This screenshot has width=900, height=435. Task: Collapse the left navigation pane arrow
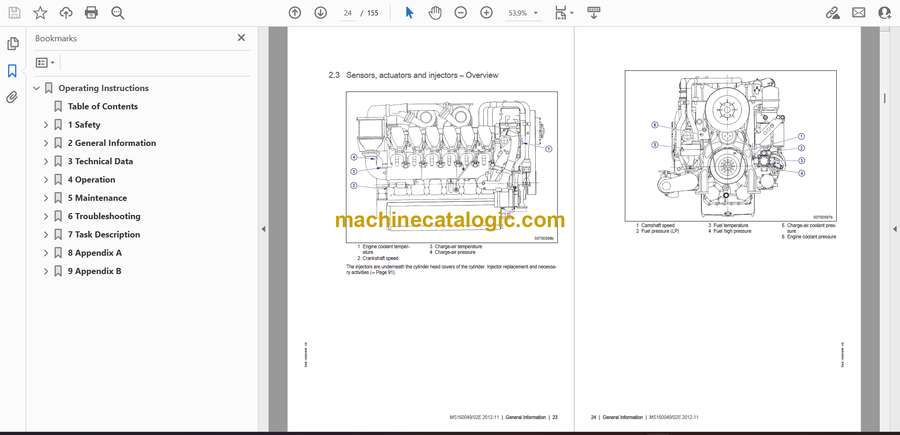[x=263, y=229]
